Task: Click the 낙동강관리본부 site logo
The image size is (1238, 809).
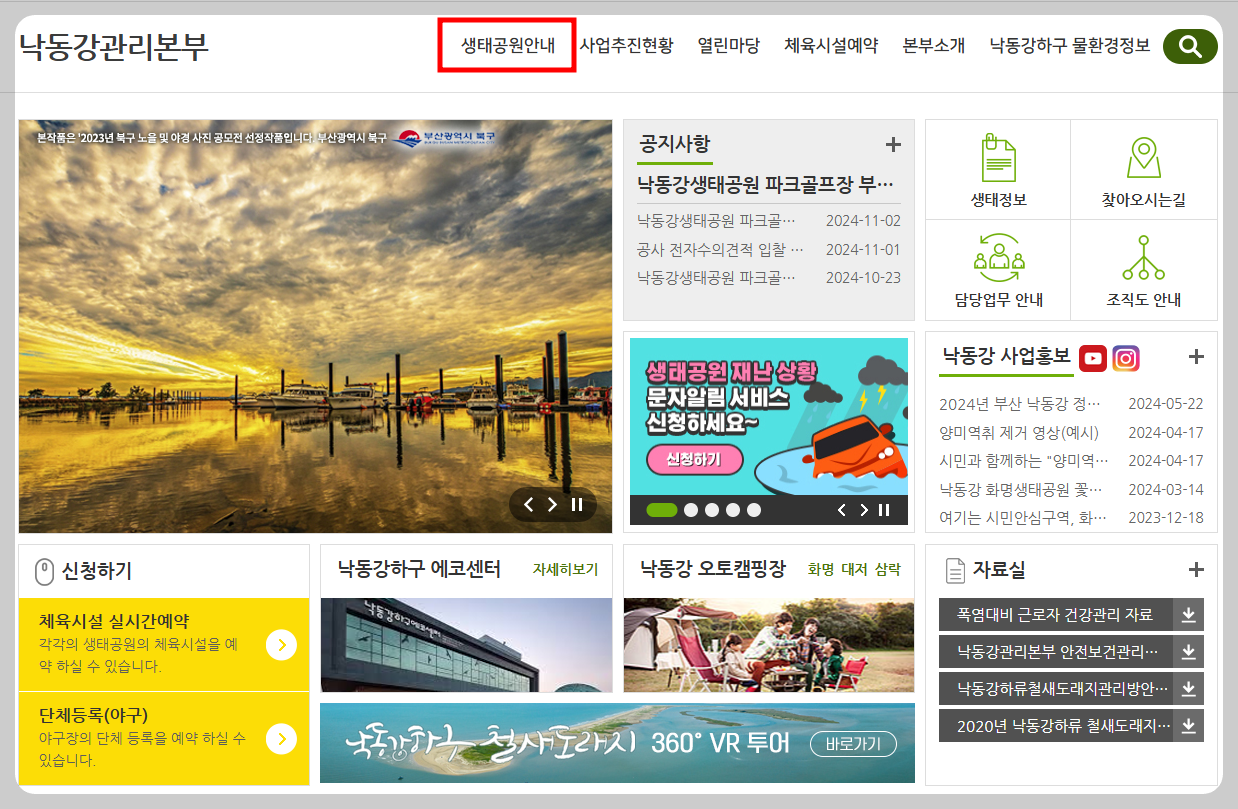Action: click(114, 46)
